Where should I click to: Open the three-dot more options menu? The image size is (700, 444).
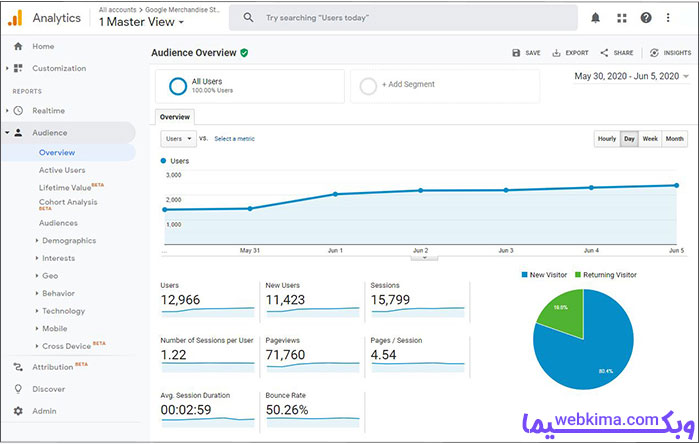(668, 18)
